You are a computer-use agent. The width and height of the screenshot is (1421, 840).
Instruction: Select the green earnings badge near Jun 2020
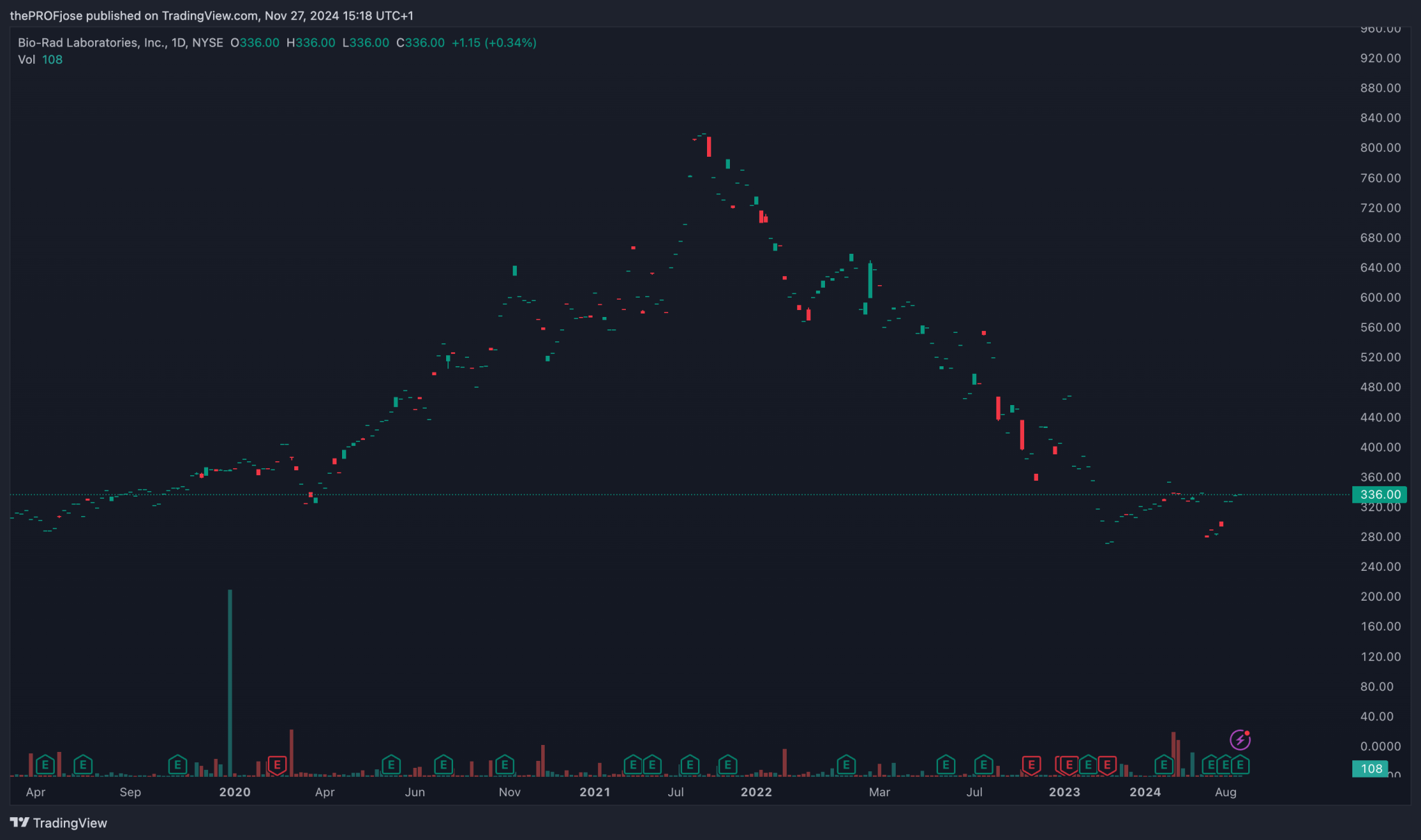tap(391, 764)
